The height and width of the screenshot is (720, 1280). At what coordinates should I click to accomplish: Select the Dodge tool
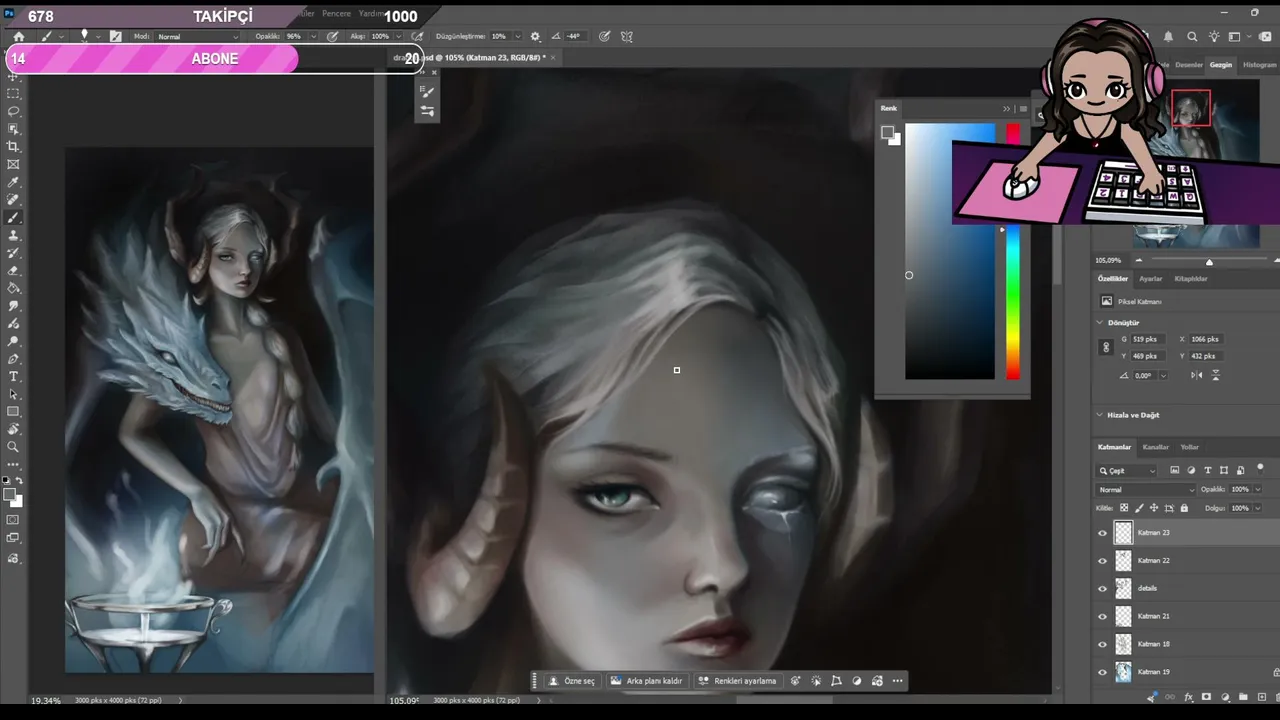14,341
